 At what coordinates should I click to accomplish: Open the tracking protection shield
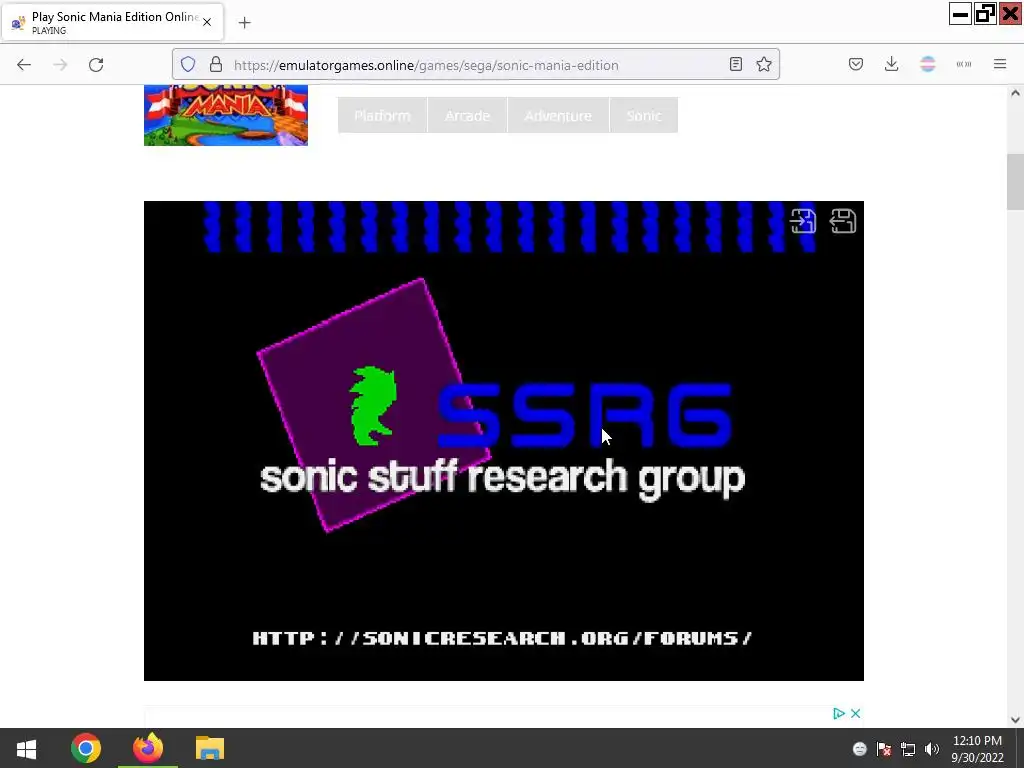pyautogui.click(x=188, y=65)
